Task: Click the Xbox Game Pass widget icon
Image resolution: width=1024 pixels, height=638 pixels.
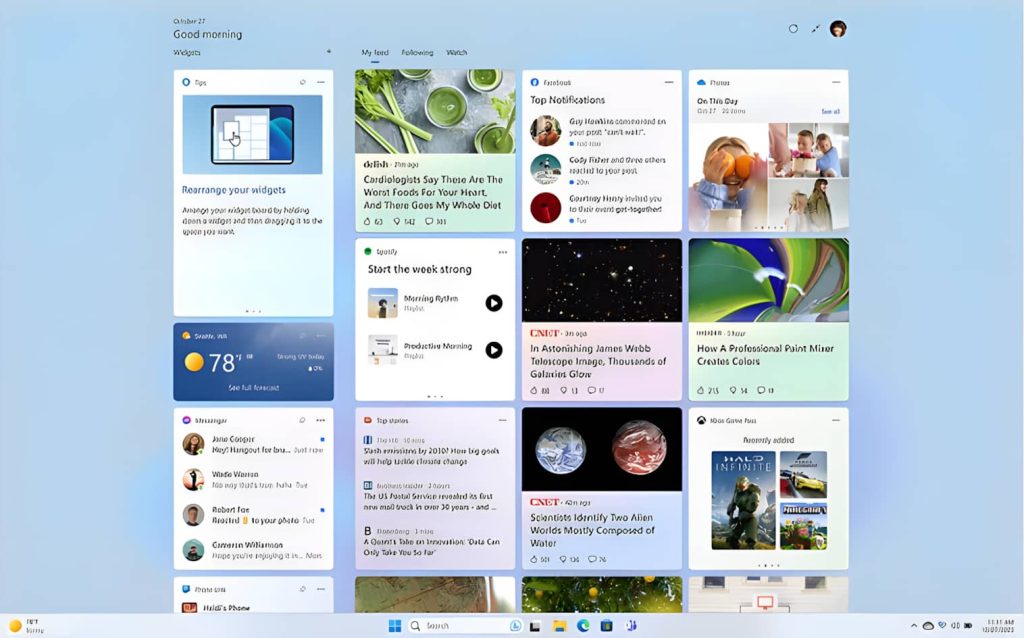Action: tap(702, 420)
